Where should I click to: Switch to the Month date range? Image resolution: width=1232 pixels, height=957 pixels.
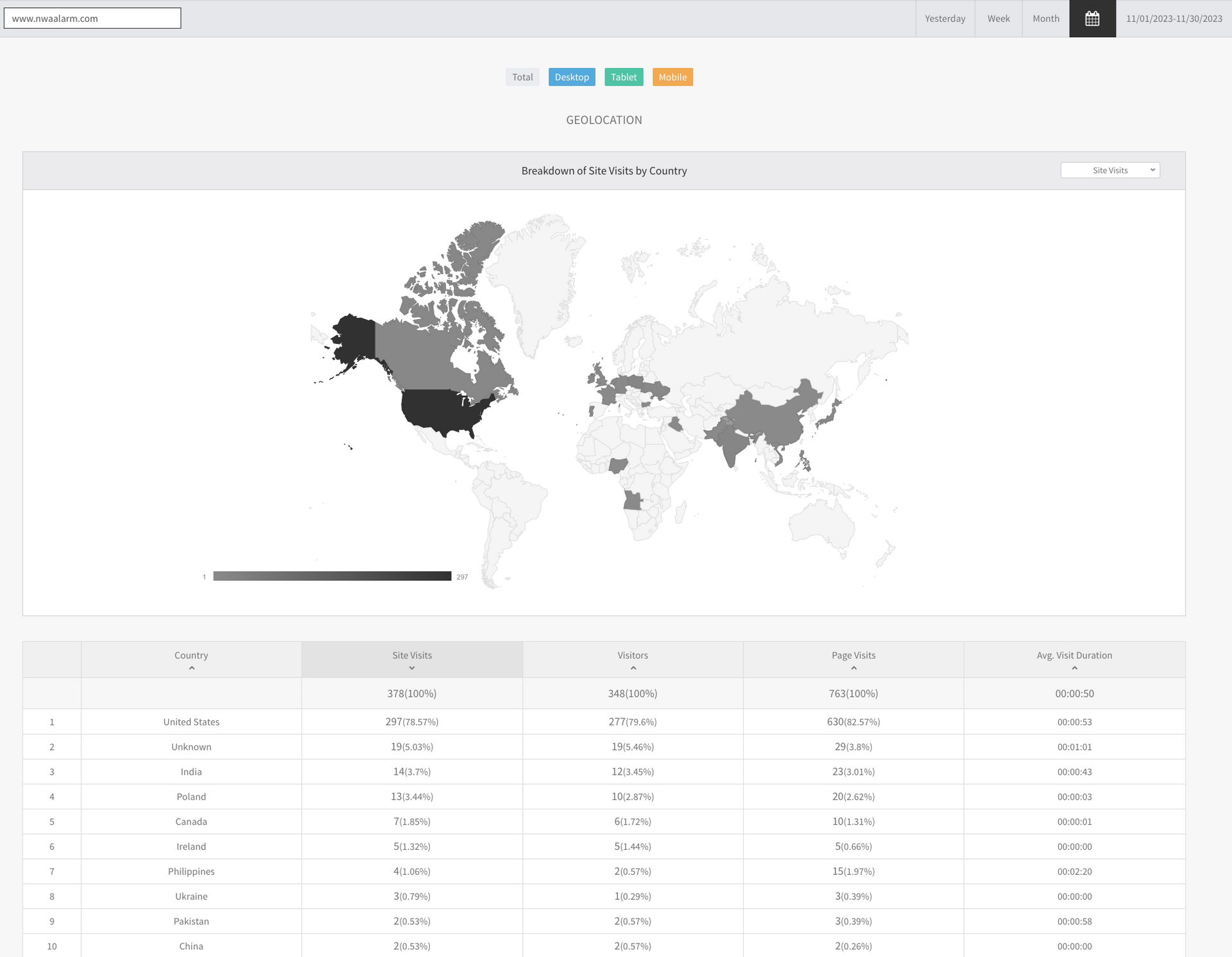(1045, 19)
